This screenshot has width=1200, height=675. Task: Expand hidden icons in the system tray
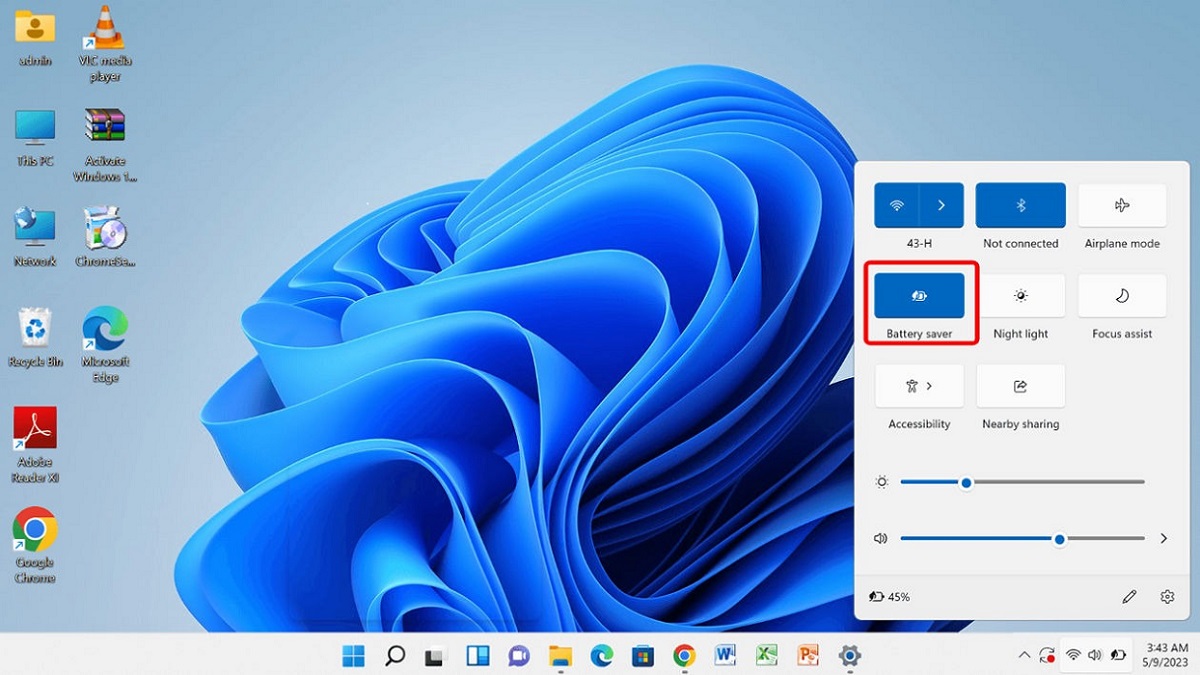pyautogui.click(x=1023, y=655)
